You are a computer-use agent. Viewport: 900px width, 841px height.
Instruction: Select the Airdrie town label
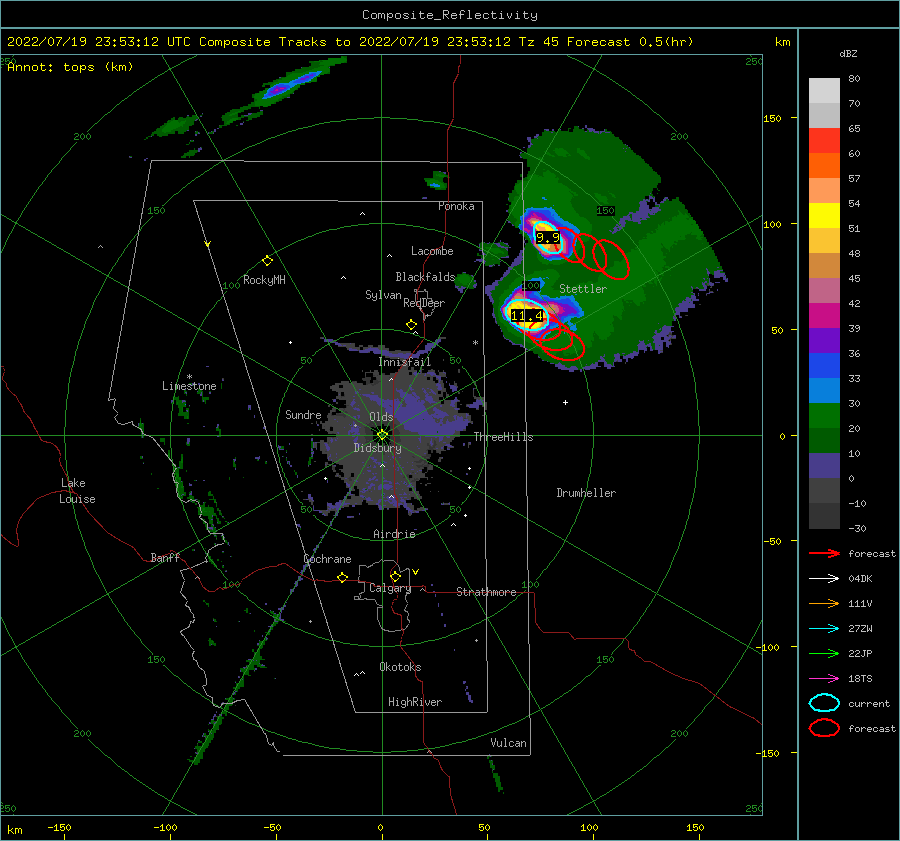(394, 534)
